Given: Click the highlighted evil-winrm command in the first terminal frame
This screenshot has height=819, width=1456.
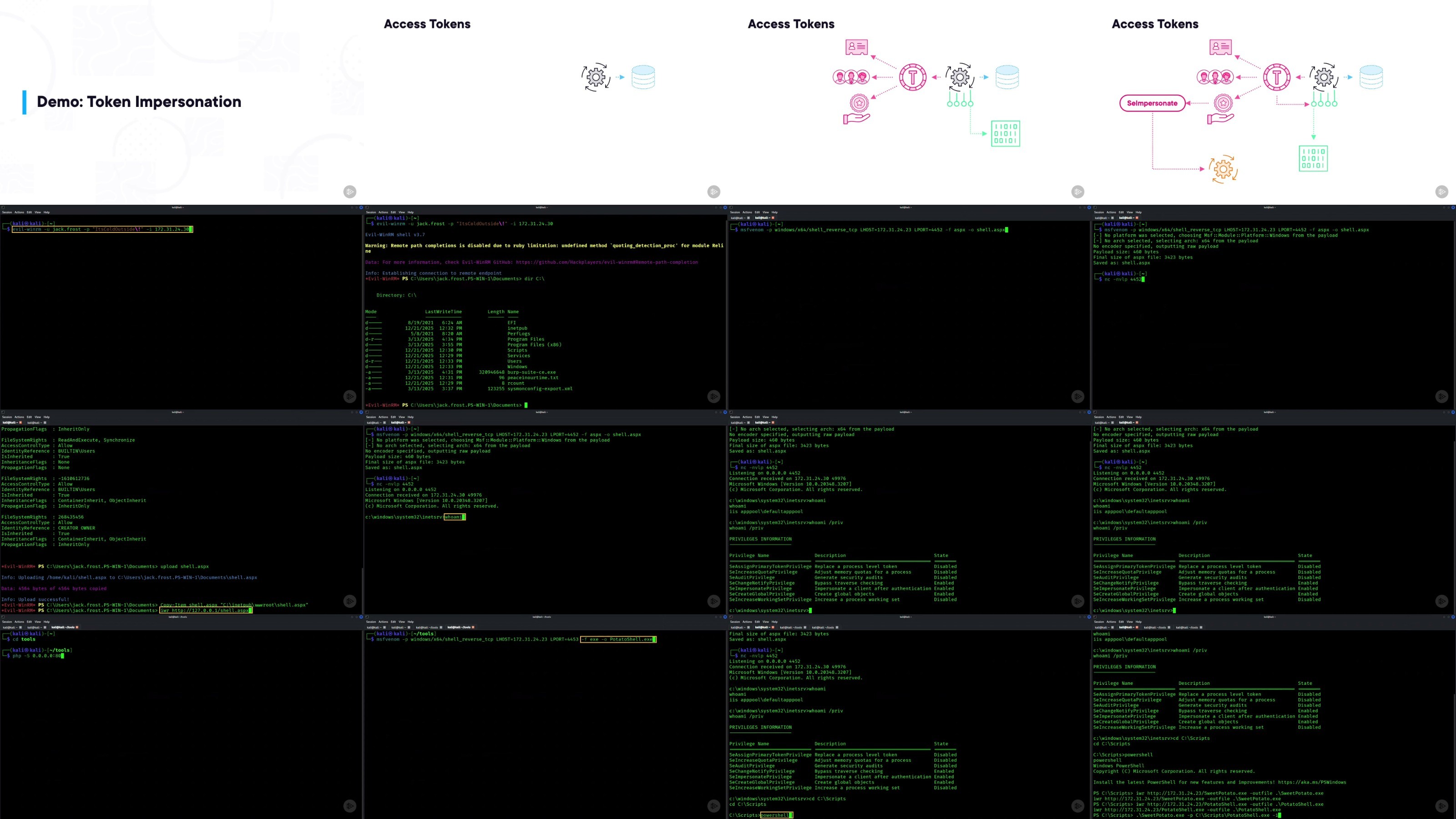Looking at the screenshot, I should [x=102, y=229].
